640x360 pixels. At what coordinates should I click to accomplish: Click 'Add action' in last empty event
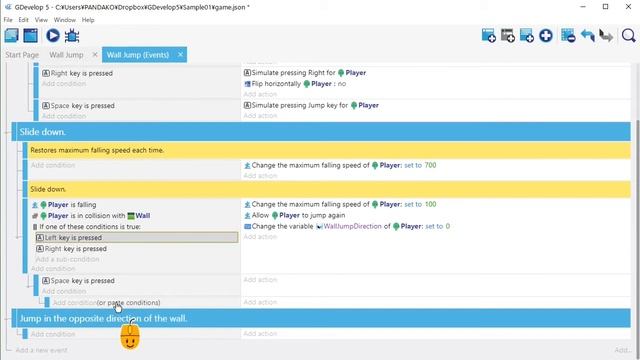pyautogui.click(x=260, y=333)
